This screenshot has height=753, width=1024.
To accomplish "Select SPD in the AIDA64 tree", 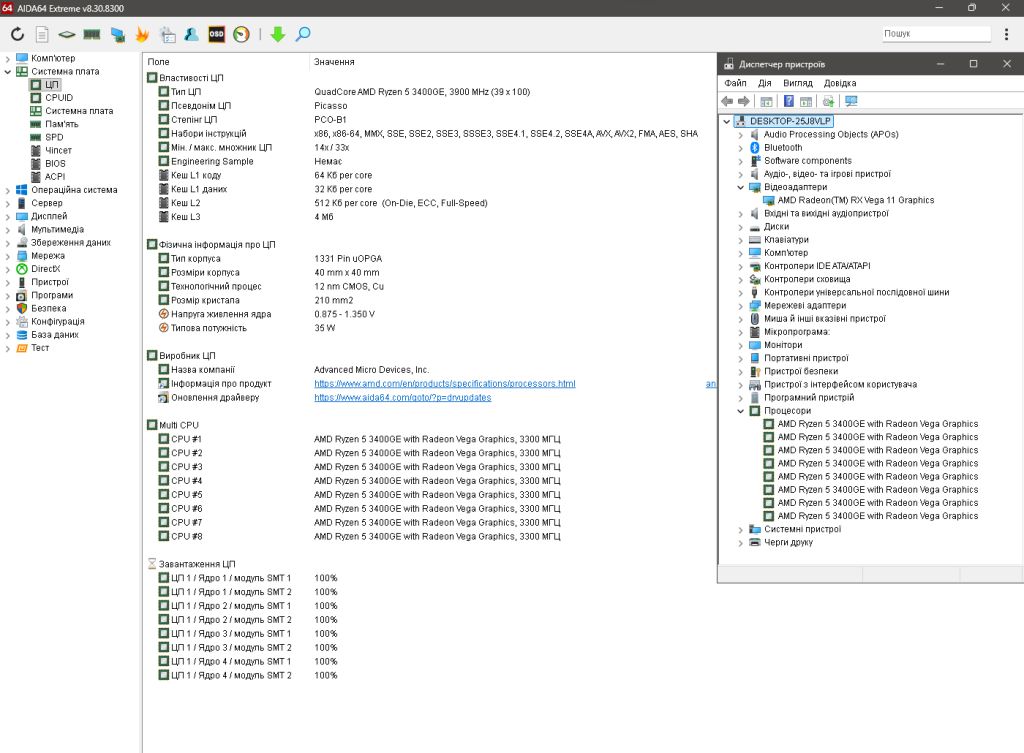I will coord(54,137).
